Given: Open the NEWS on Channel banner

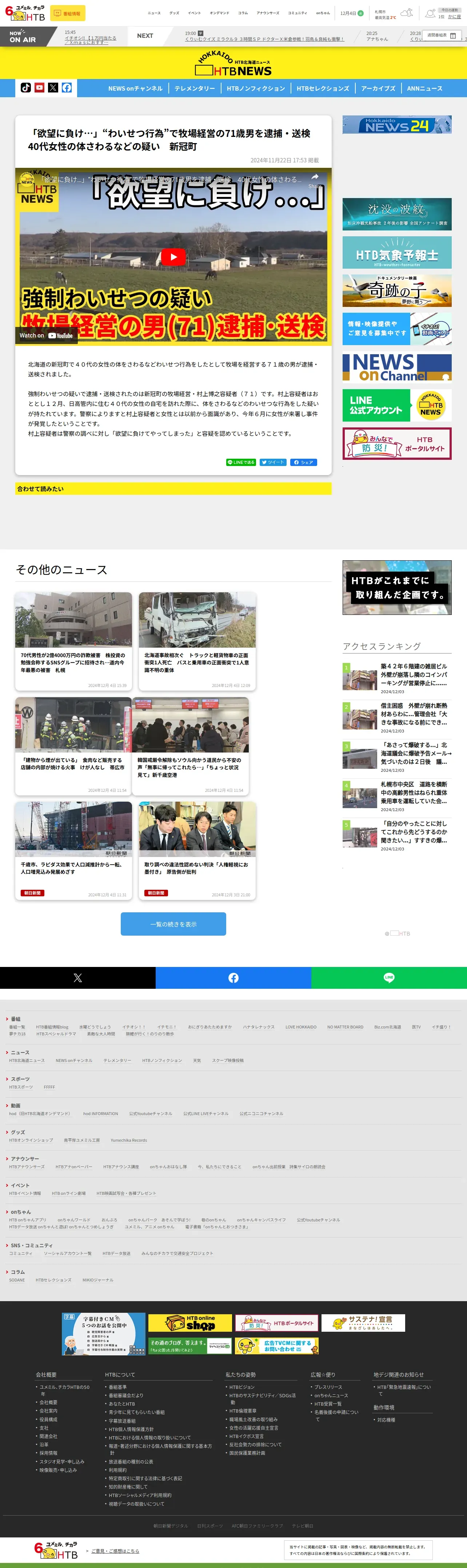Looking at the screenshot, I should click(397, 367).
